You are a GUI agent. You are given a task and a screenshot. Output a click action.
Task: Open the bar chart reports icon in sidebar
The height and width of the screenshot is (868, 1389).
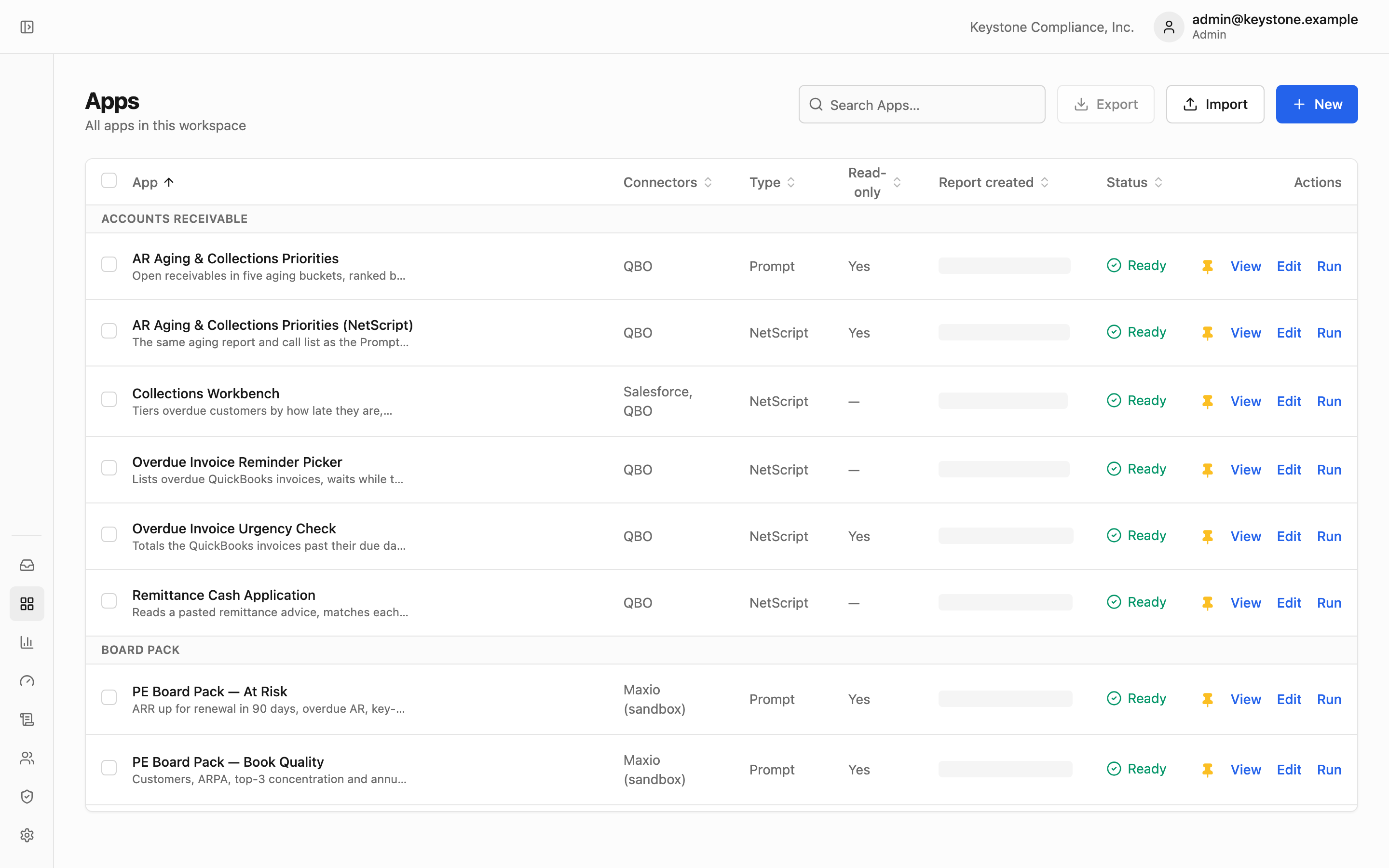[27, 642]
